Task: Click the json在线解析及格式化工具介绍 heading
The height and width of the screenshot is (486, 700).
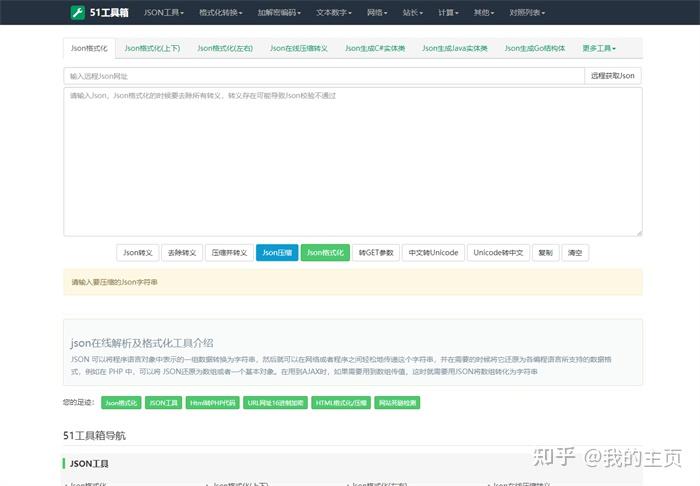Action: tap(142, 343)
